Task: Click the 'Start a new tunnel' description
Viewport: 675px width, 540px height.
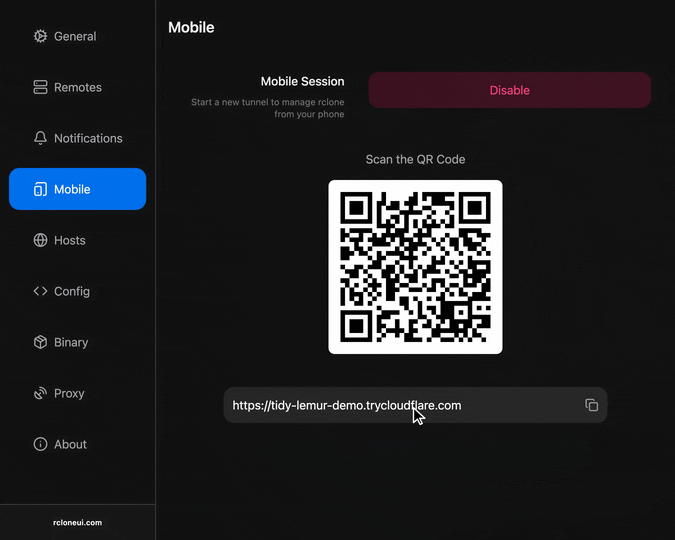Action: [267, 108]
